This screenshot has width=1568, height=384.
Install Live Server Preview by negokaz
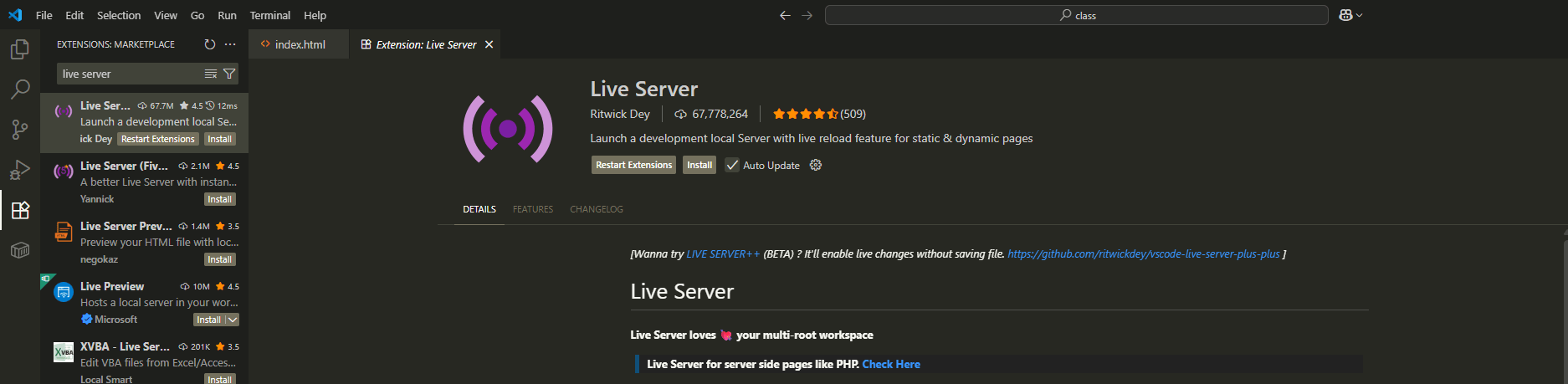click(x=220, y=260)
